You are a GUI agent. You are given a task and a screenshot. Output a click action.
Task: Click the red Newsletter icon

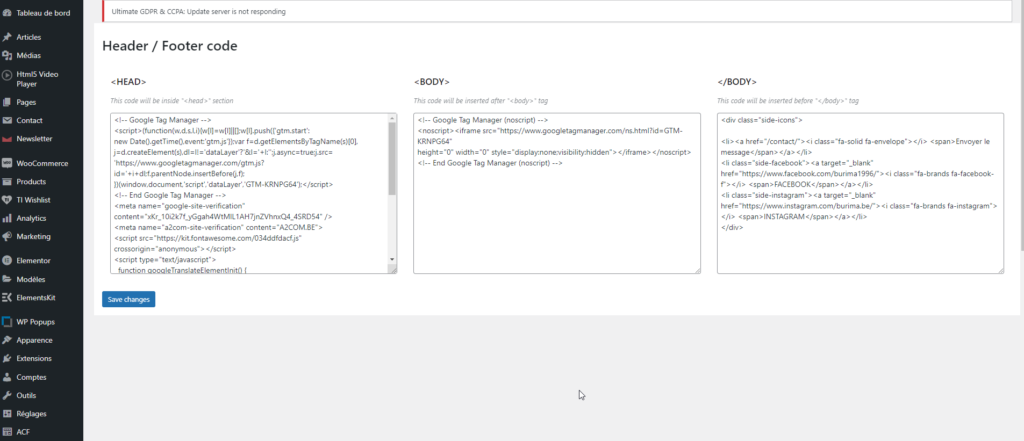[7, 139]
